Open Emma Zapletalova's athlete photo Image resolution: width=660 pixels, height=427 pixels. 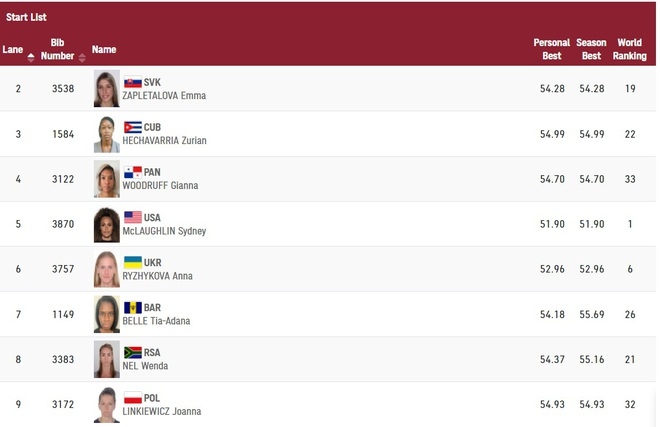pyautogui.click(x=106, y=89)
